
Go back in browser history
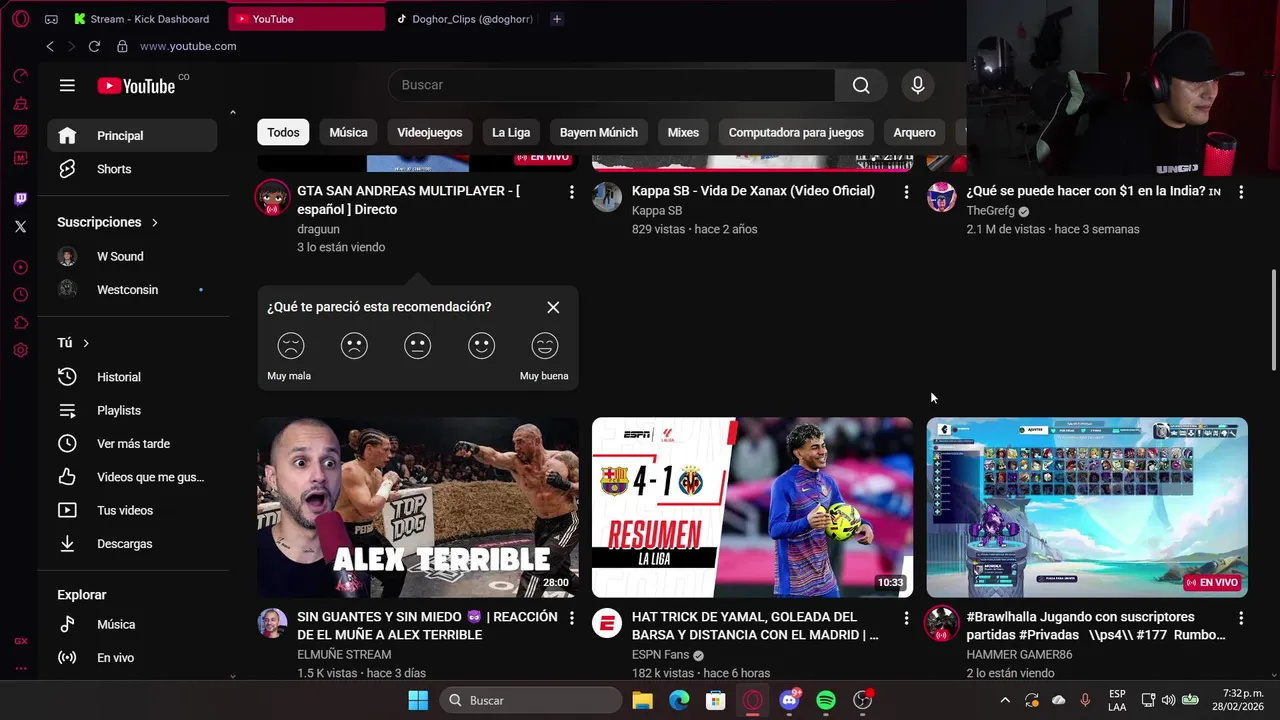pyautogui.click(x=50, y=46)
